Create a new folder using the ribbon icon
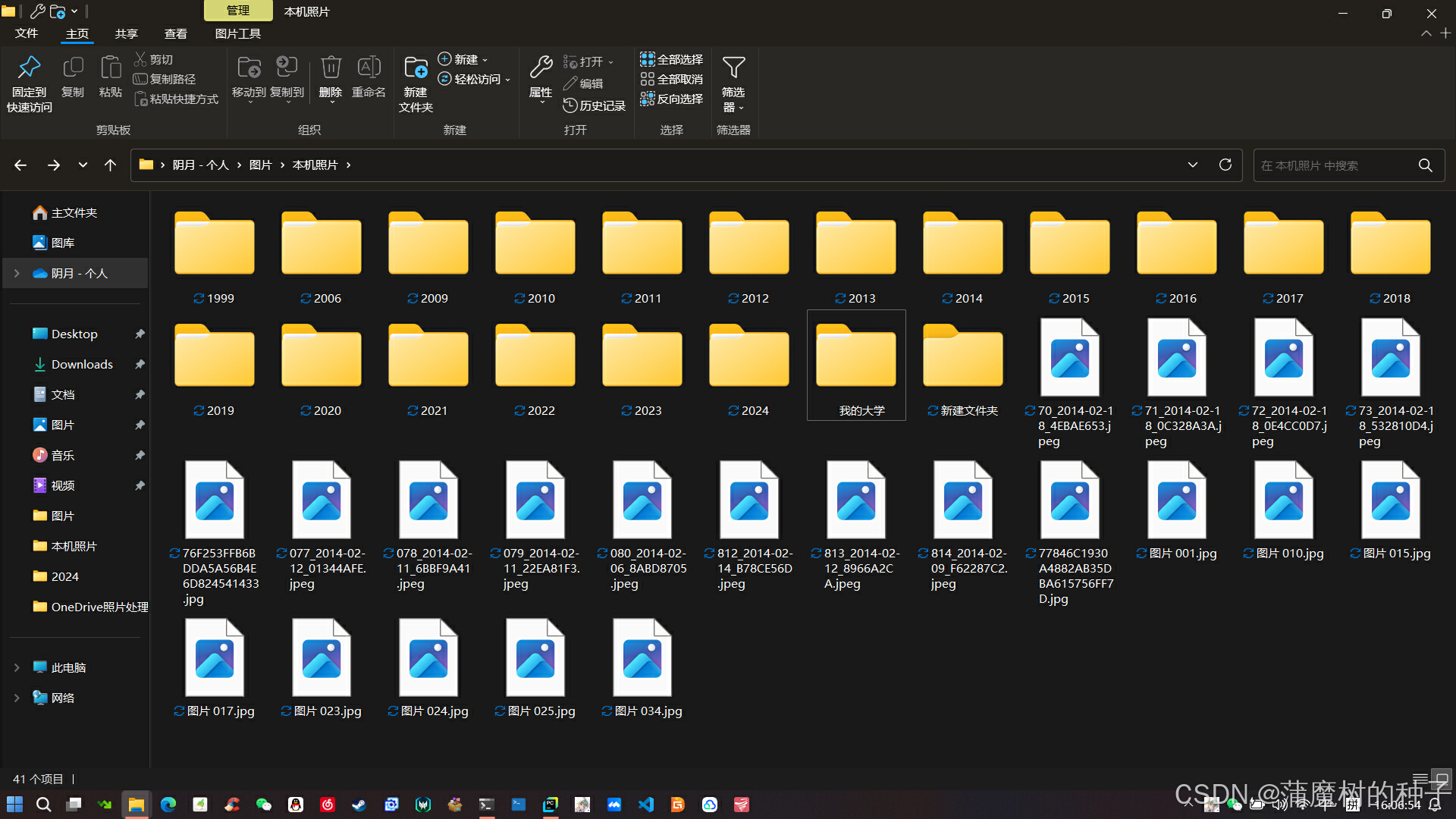The height and width of the screenshot is (819, 1456). 416,68
